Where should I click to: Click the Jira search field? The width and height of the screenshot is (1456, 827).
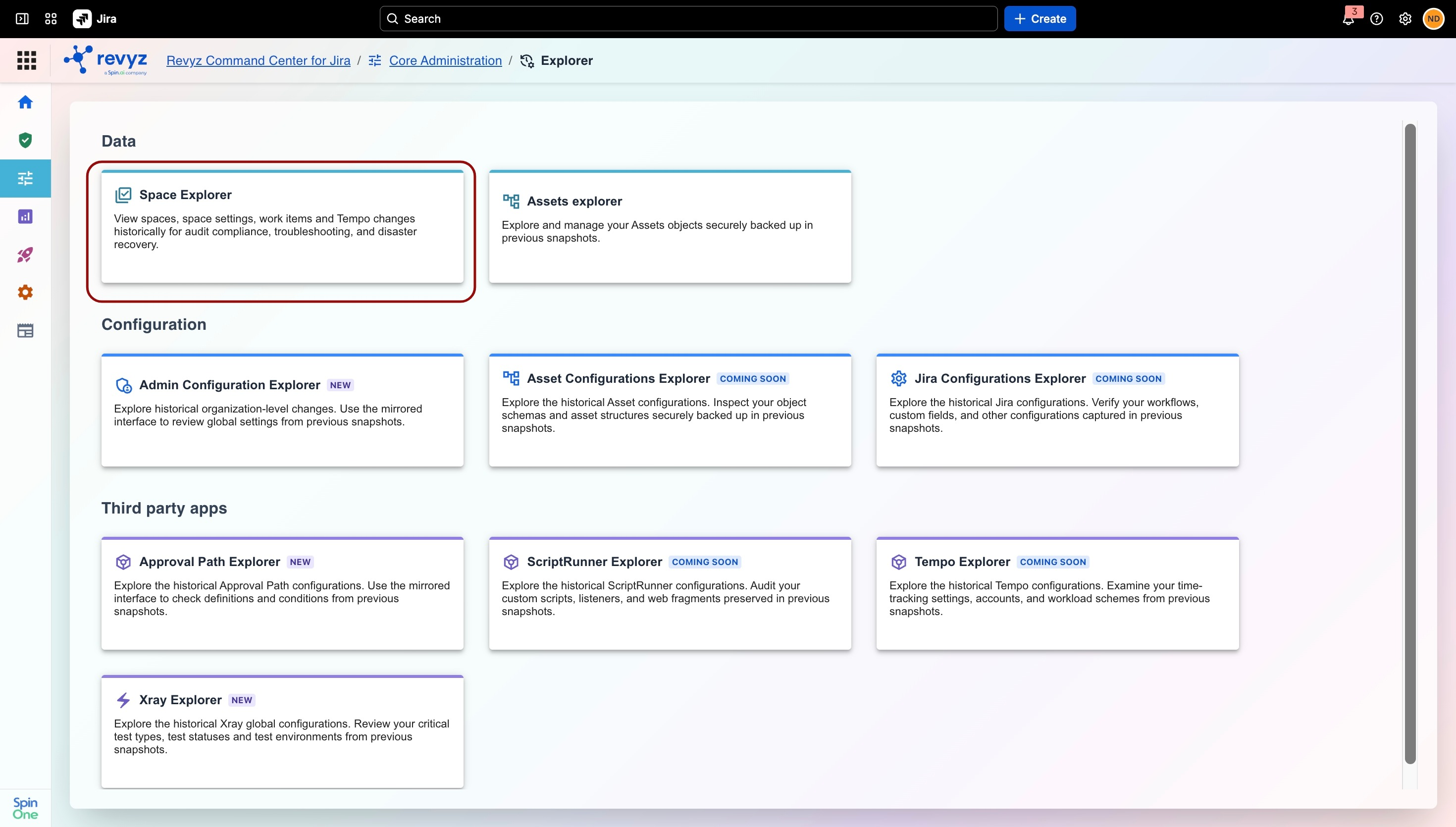(x=688, y=19)
